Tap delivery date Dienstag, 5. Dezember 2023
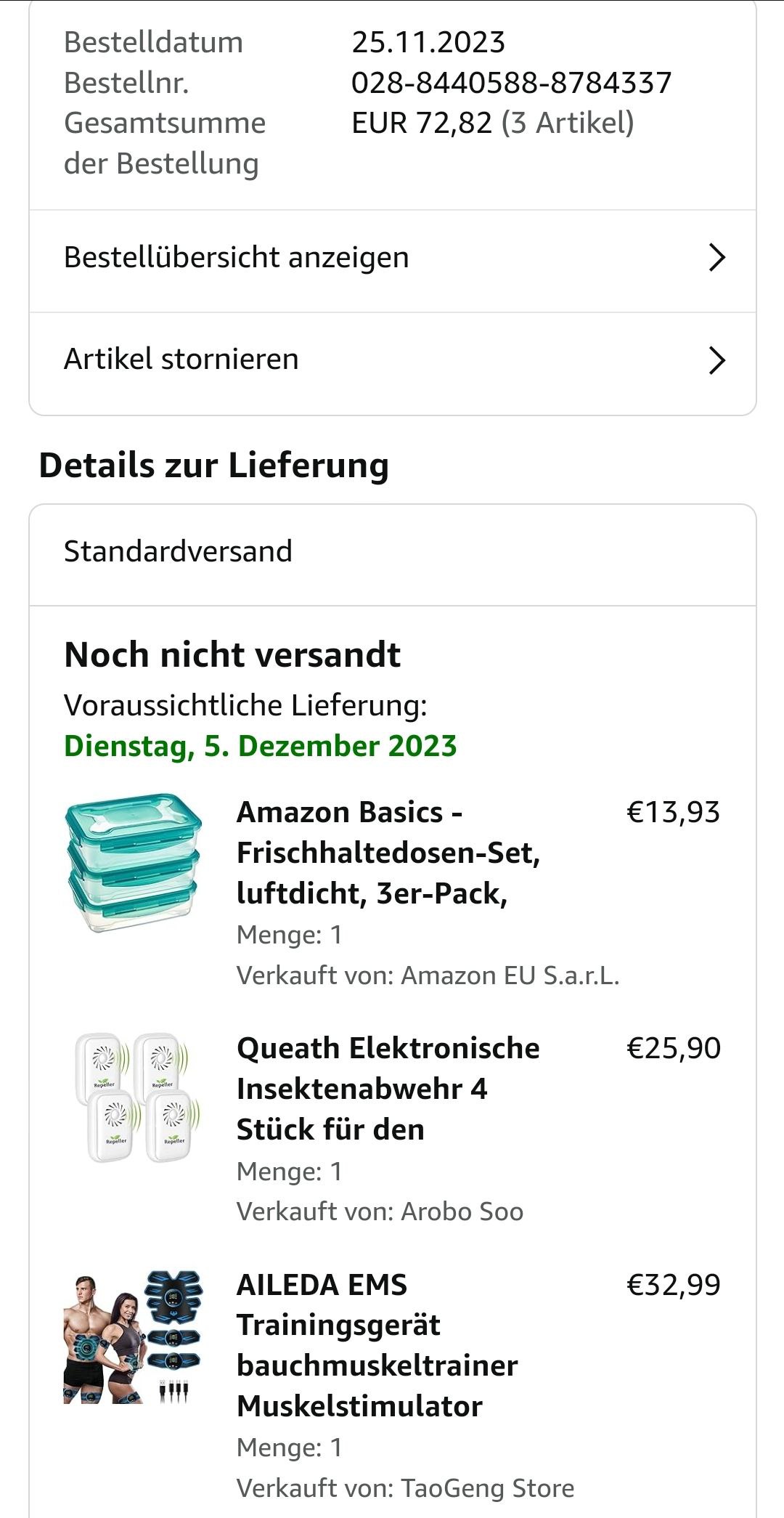This screenshot has width=784, height=1518. click(260, 746)
